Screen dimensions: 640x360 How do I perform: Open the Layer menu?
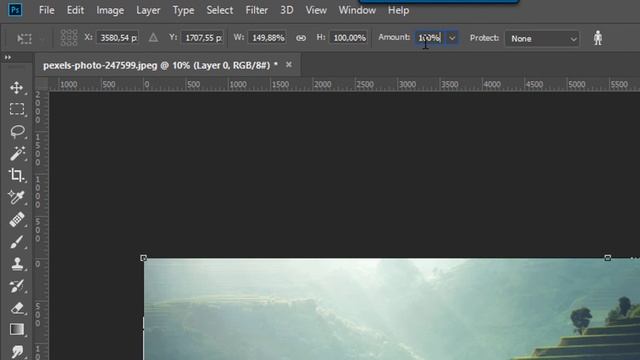click(x=148, y=10)
